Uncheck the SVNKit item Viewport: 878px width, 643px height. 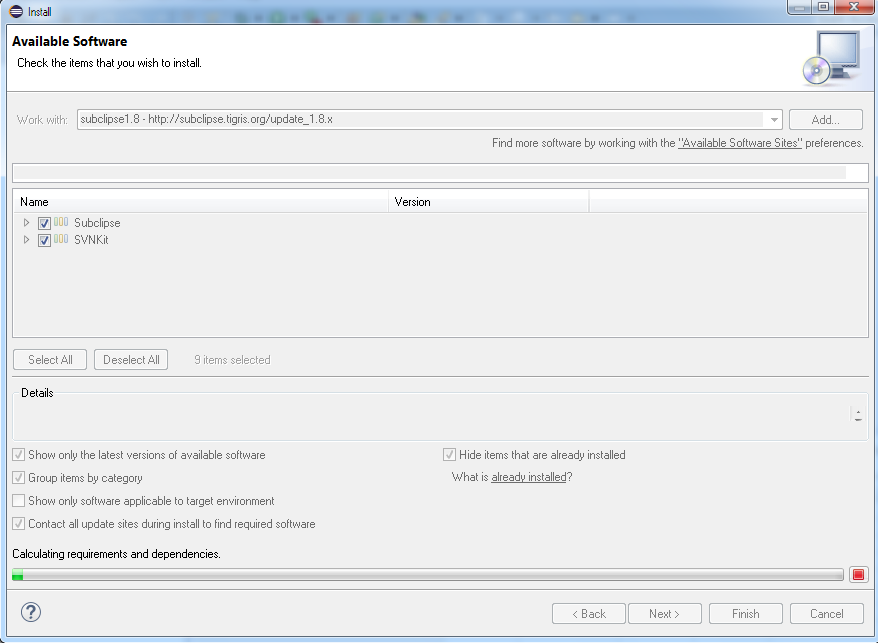[x=44, y=240]
